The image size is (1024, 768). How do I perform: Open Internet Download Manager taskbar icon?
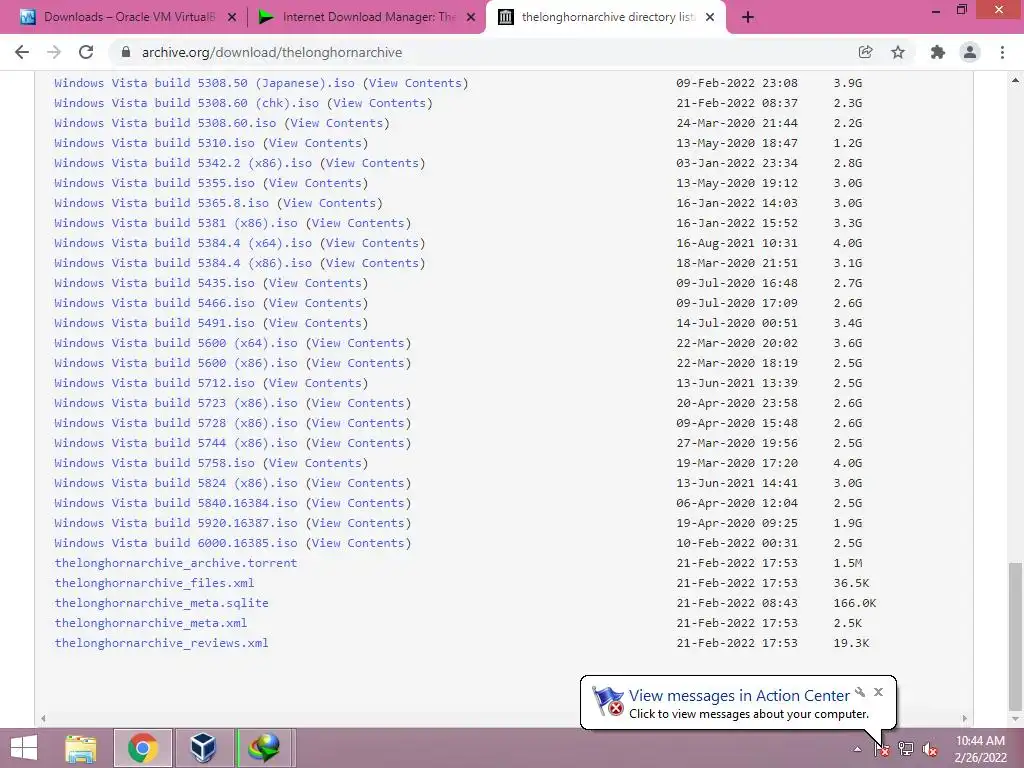click(x=264, y=748)
